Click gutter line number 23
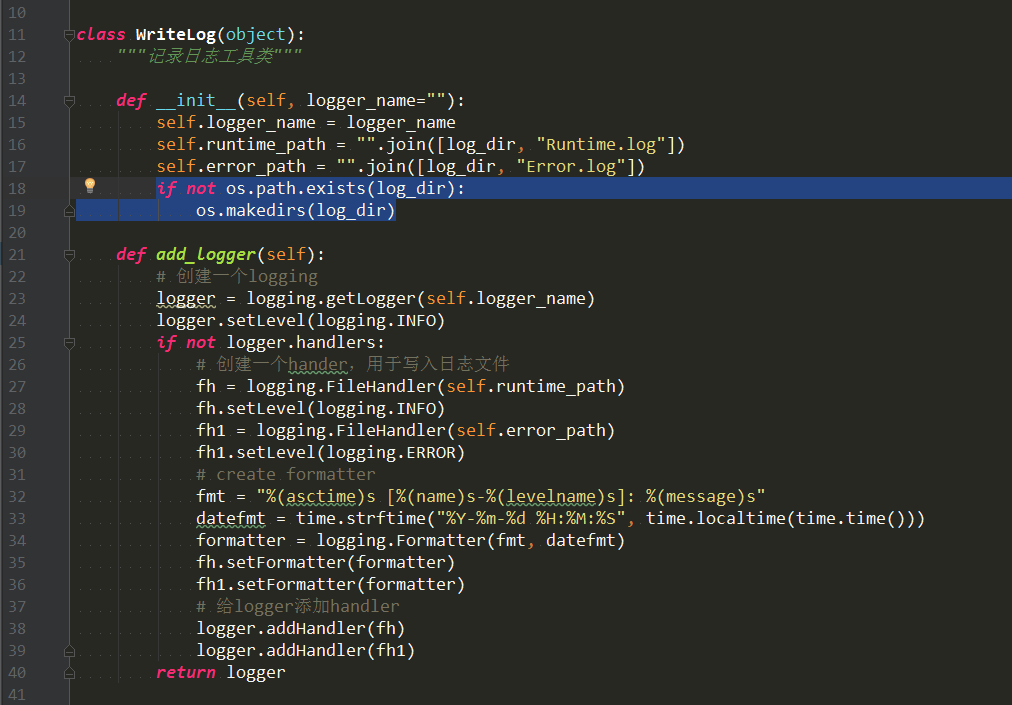 point(17,299)
